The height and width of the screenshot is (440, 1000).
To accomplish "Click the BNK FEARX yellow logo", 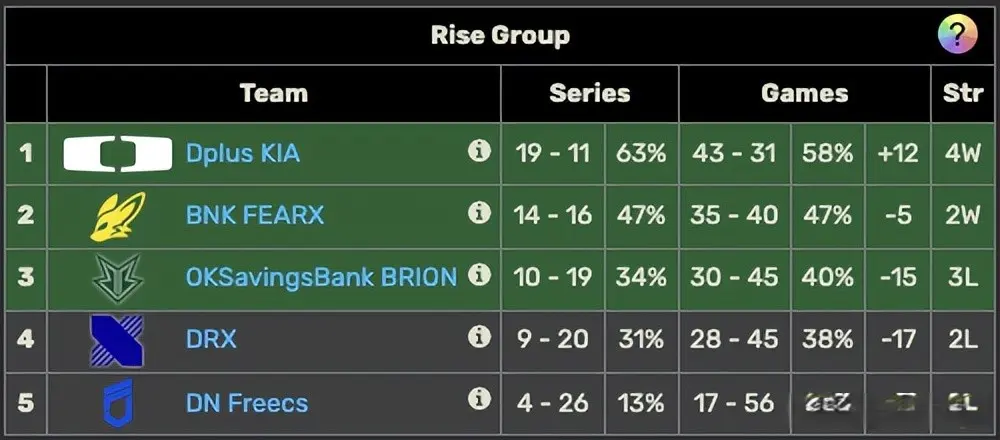I will [x=117, y=215].
